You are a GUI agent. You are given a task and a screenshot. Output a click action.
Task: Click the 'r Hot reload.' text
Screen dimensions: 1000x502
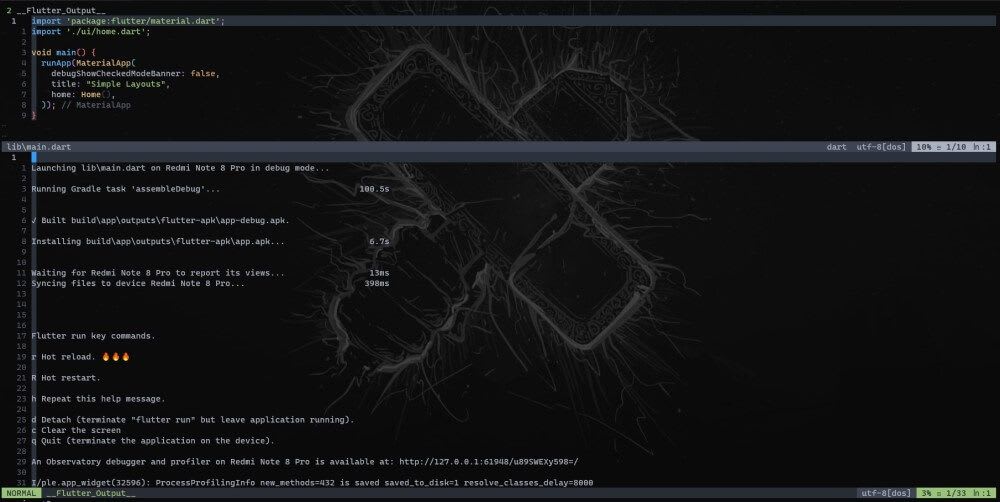point(63,357)
